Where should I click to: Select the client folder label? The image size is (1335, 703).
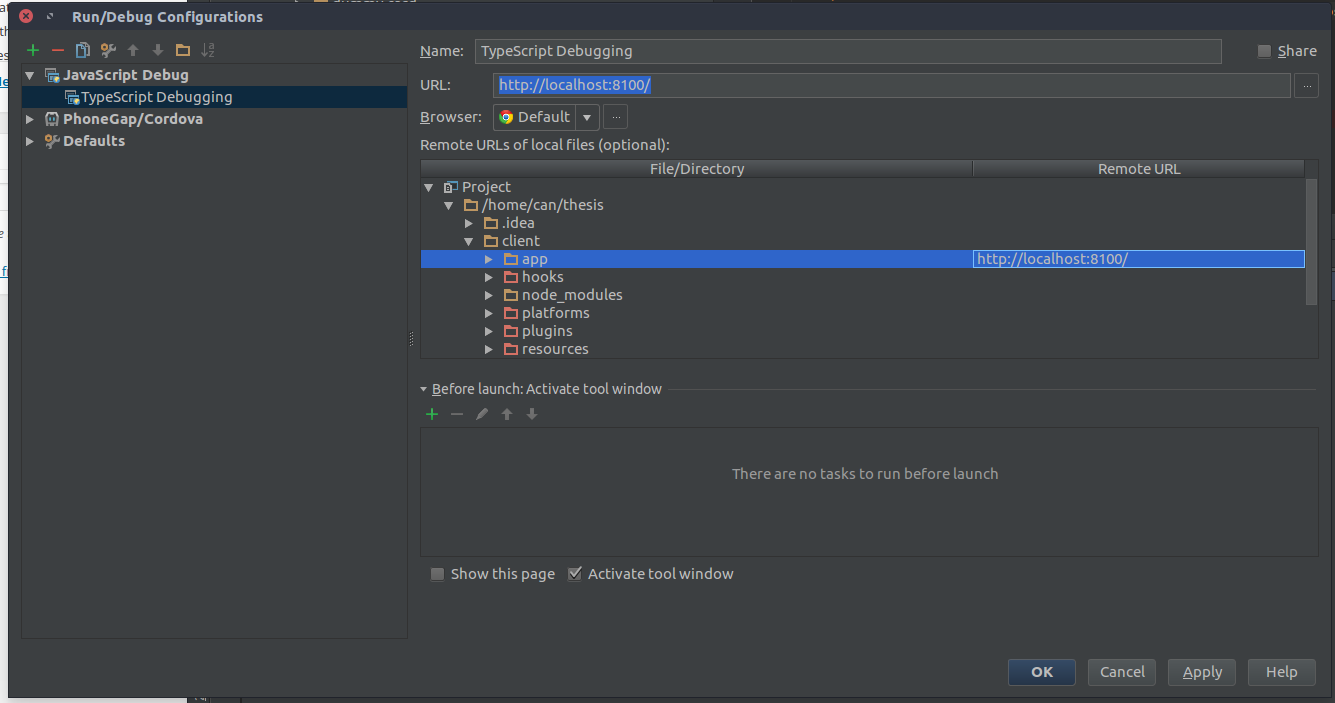point(521,241)
